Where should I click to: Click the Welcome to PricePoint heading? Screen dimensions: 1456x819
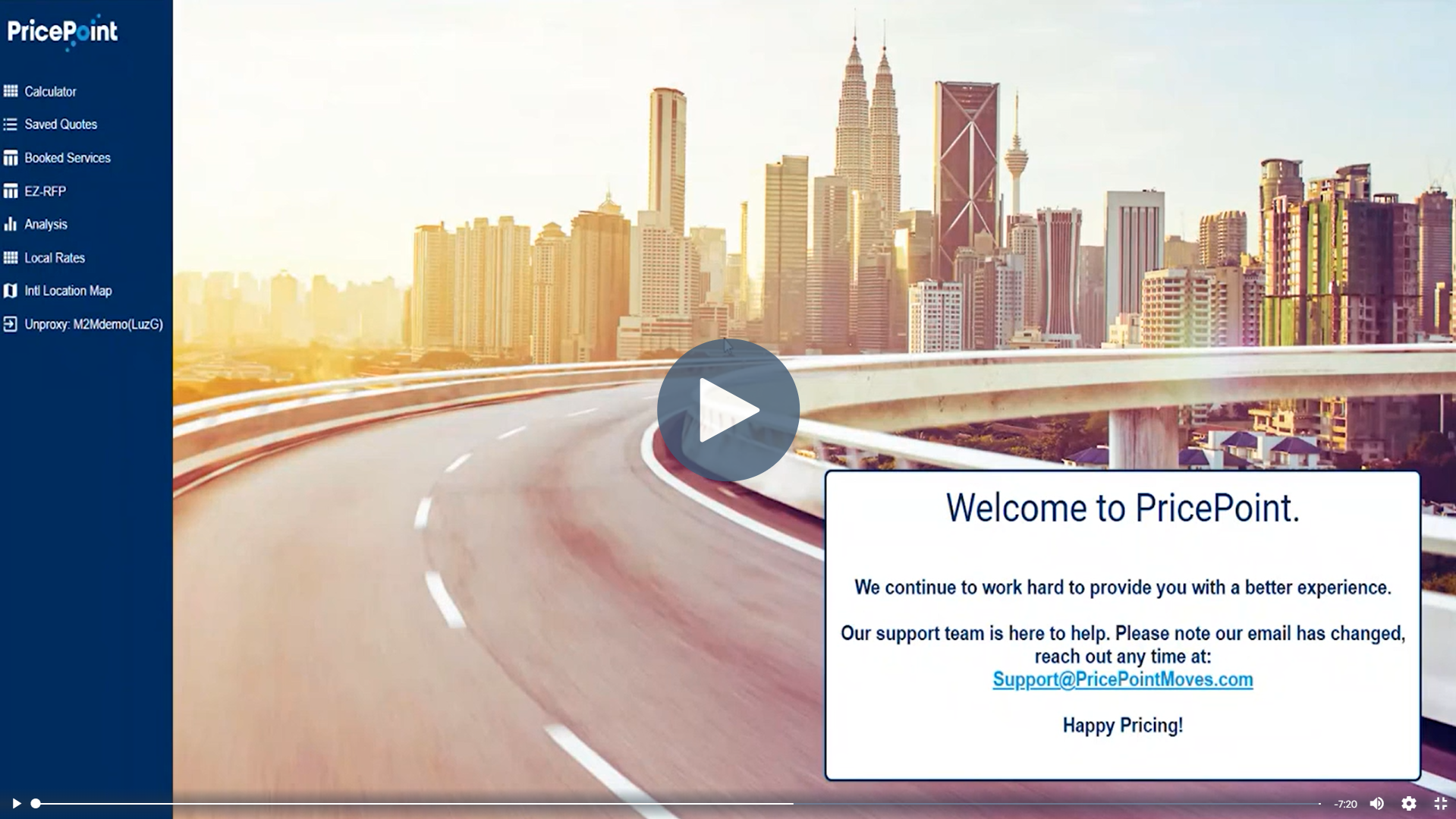point(1123,508)
